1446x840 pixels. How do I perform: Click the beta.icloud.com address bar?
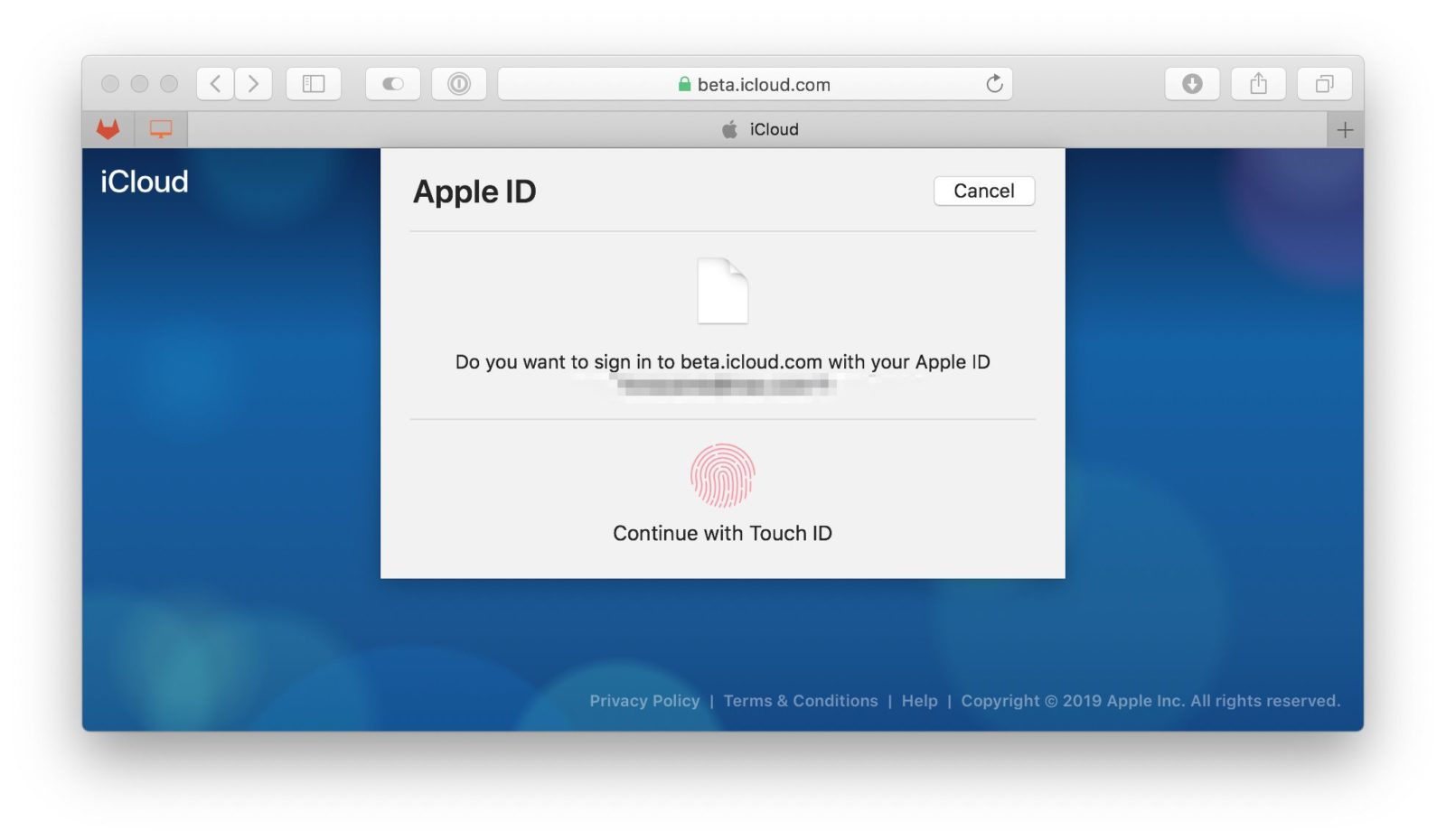(755, 84)
